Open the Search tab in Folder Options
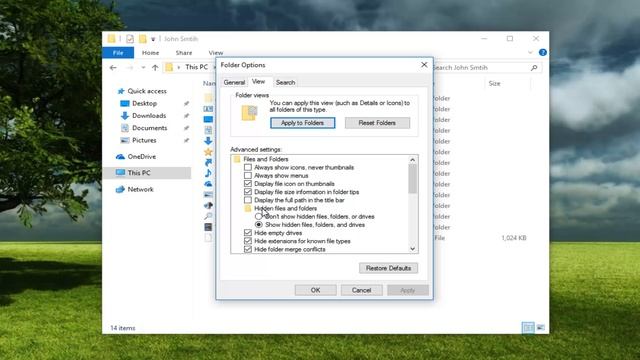 point(285,82)
